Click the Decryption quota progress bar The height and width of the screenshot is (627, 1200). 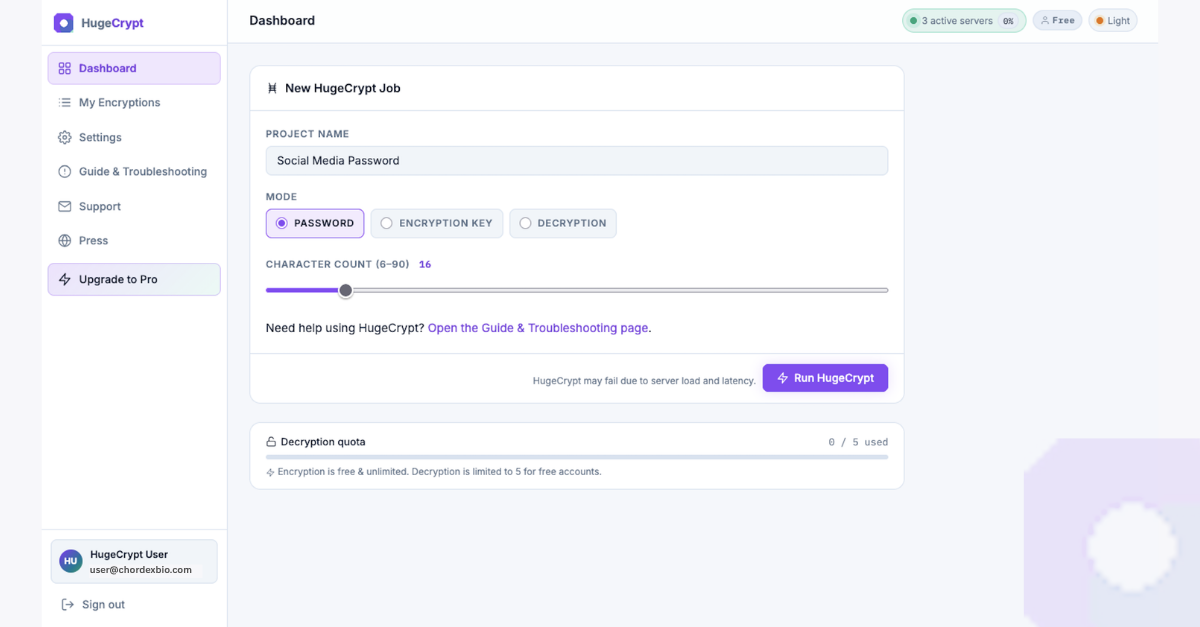pyautogui.click(x=577, y=457)
